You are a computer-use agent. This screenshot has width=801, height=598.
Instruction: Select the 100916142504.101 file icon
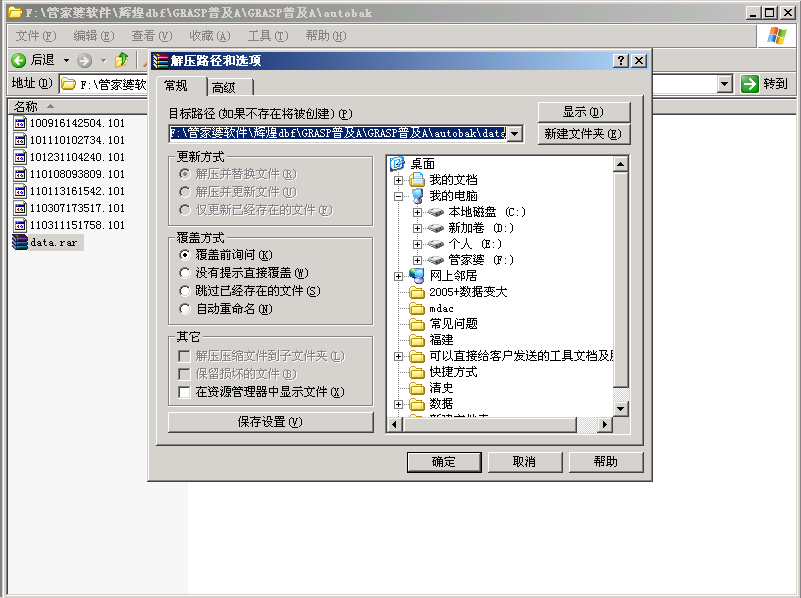(x=20, y=123)
